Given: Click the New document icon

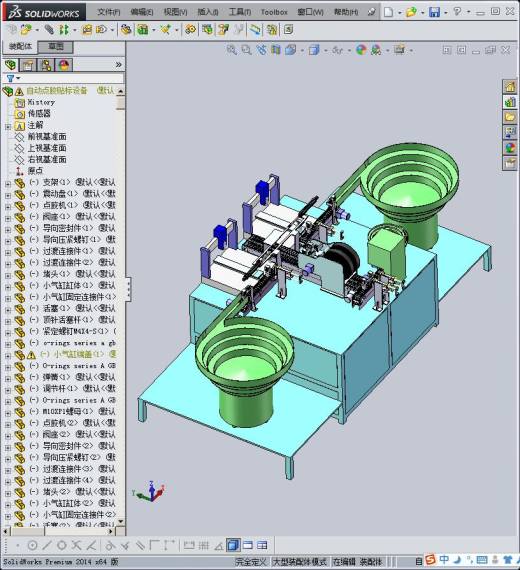Looking at the screenshot, I should 388,12.
